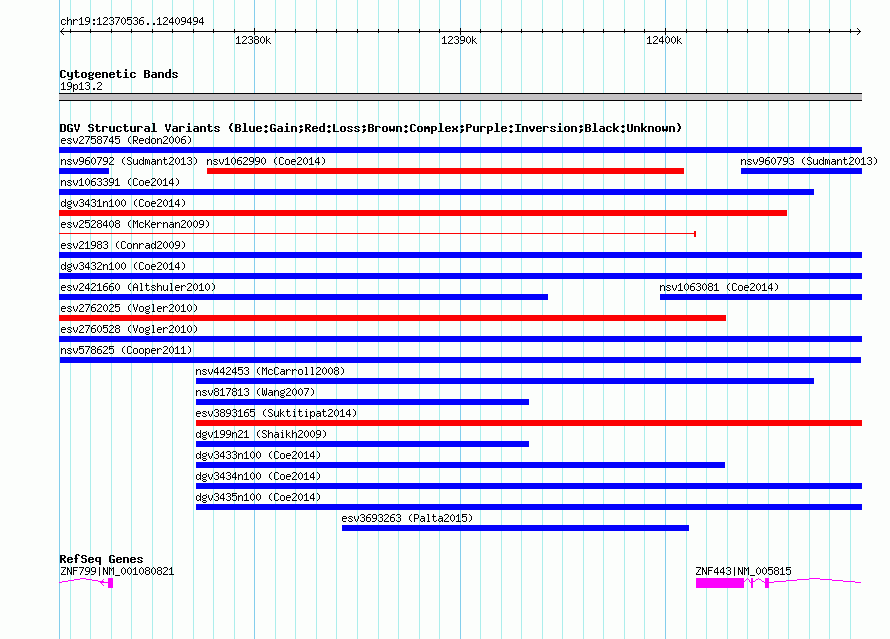
Task: Click the dgv3433n100 (Coe2014) label
Action: point(258,455)
